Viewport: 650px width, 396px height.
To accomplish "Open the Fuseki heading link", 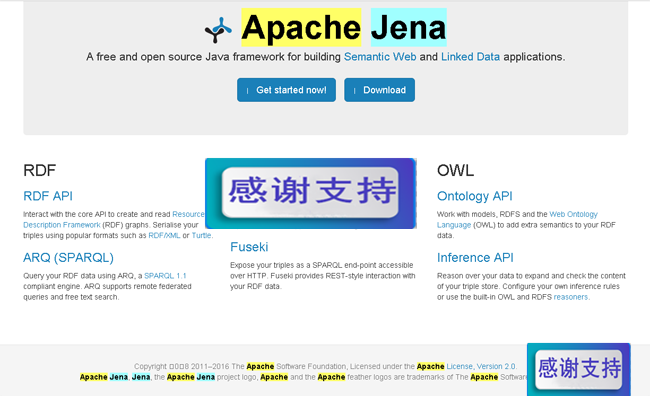I will point(249,247).
